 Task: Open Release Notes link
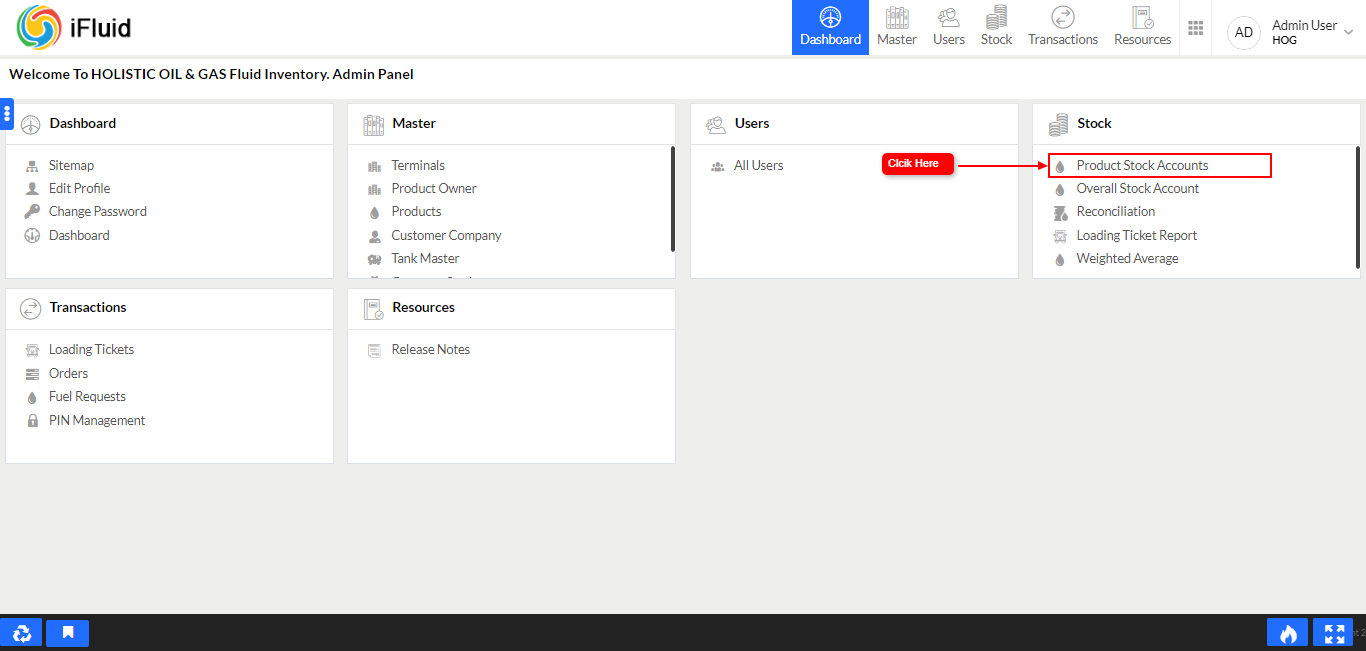point(430,349)
